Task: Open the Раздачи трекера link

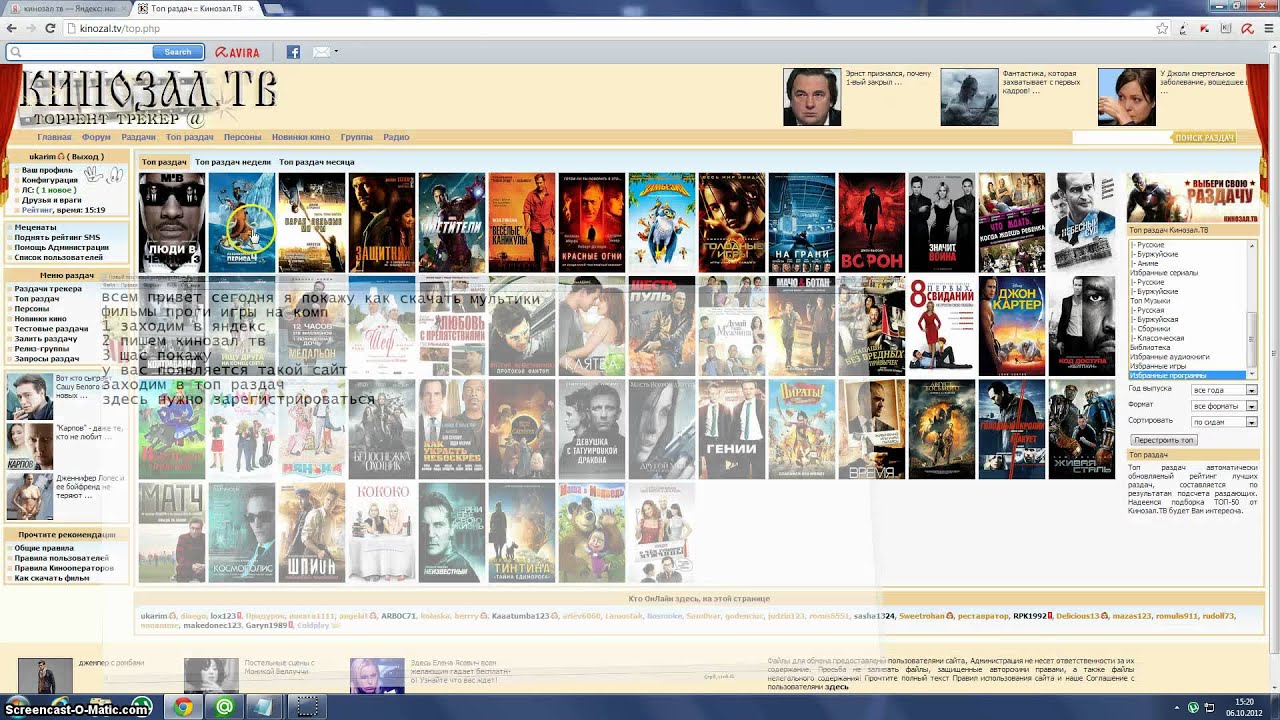Action: (48, 289)
